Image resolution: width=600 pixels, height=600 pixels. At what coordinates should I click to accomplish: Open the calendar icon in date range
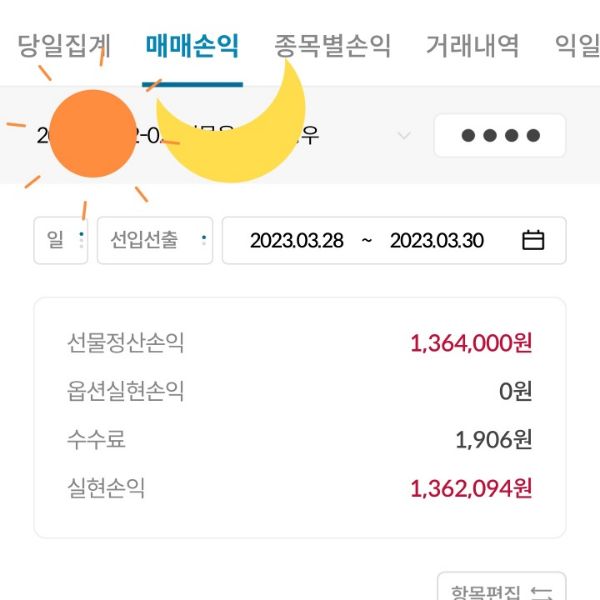coord(533,240)
